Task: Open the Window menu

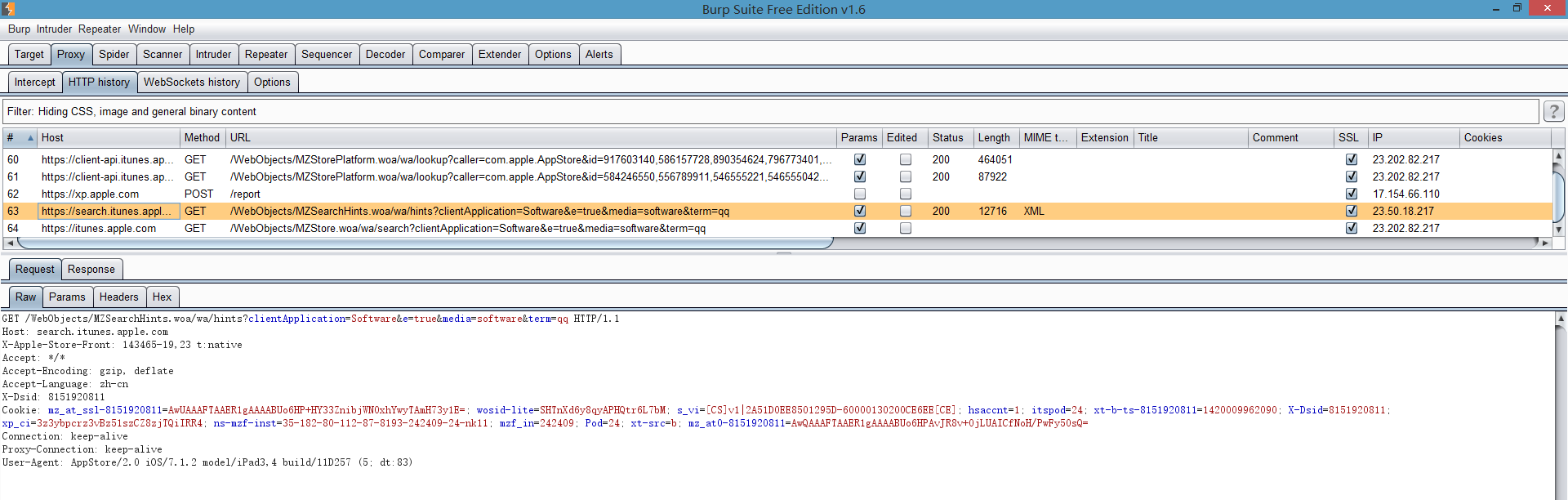Action: pyautogui.click(x=147, y=29)
